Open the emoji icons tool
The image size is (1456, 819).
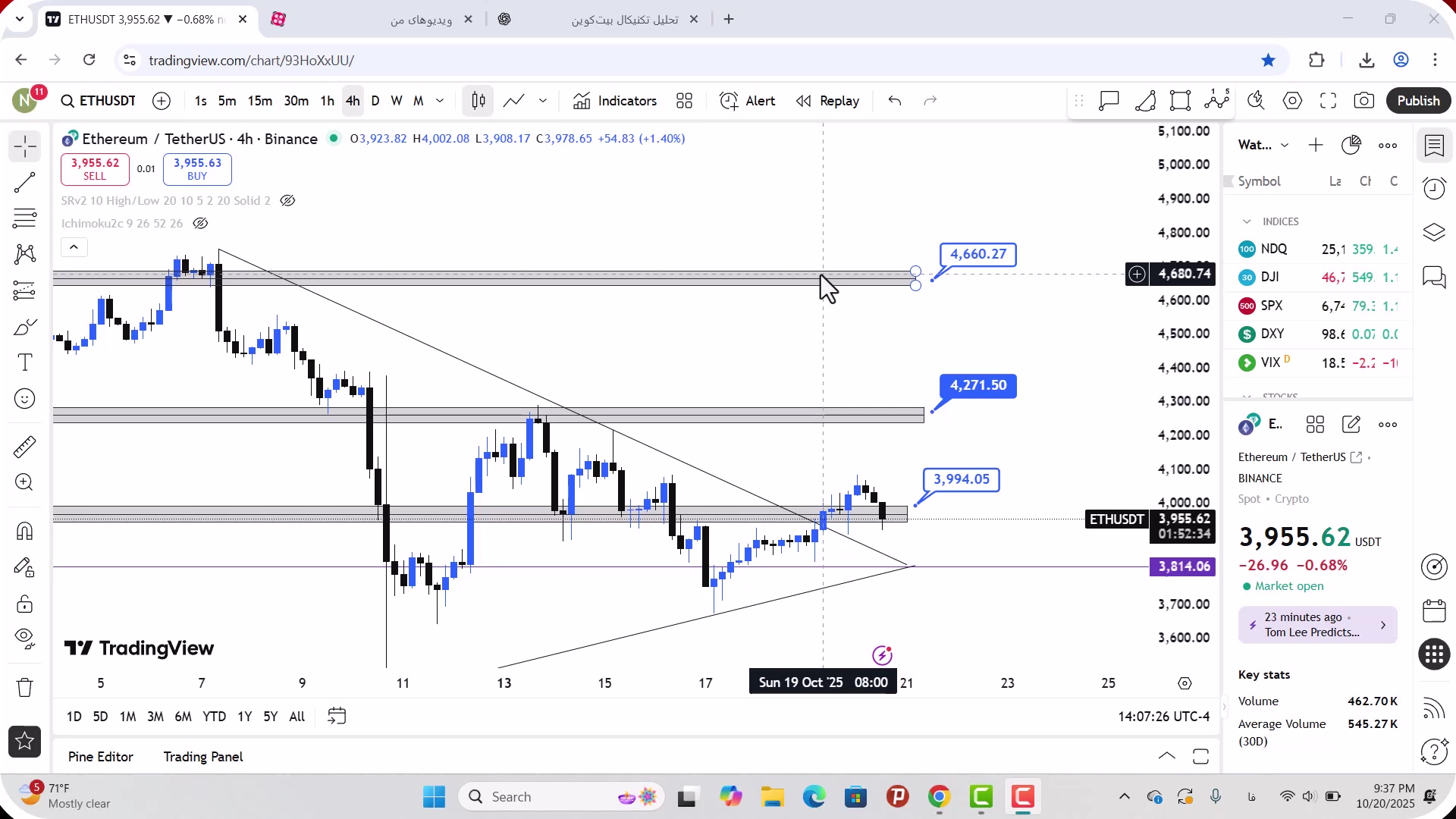pos(25,399)
